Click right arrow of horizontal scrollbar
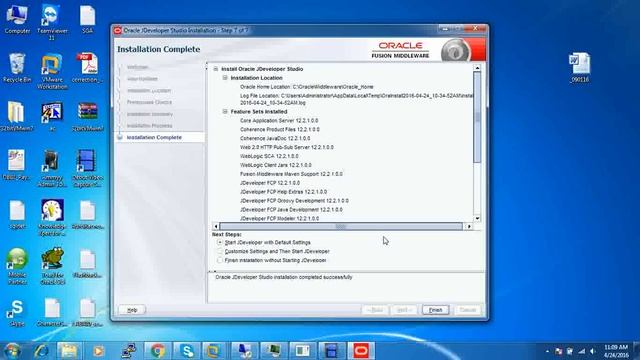 tap(469, 226)
